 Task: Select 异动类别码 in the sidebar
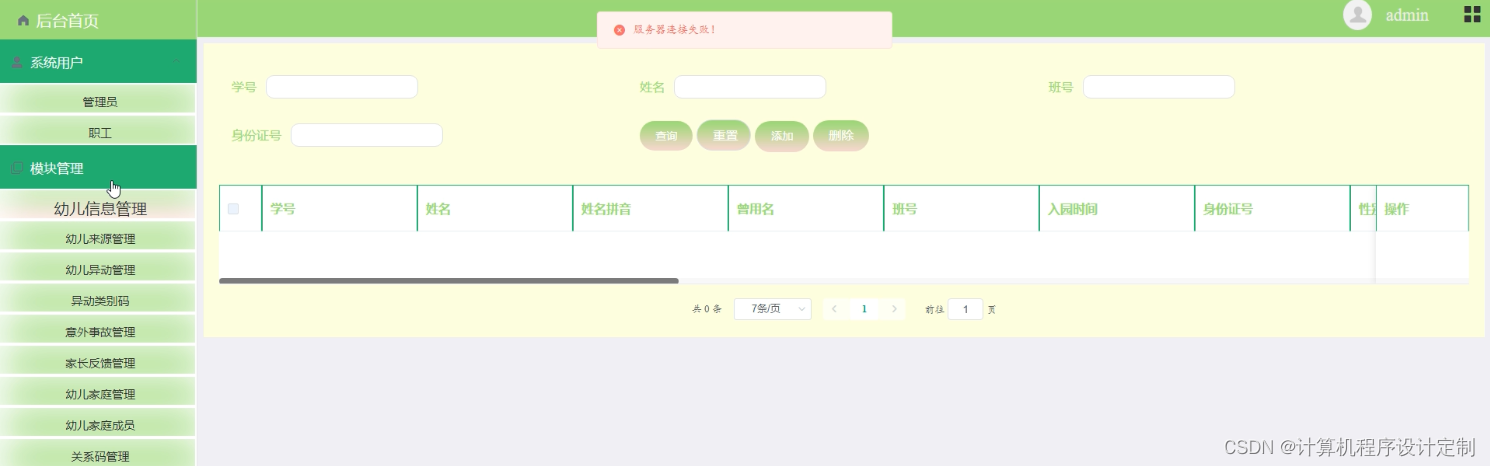98,301
